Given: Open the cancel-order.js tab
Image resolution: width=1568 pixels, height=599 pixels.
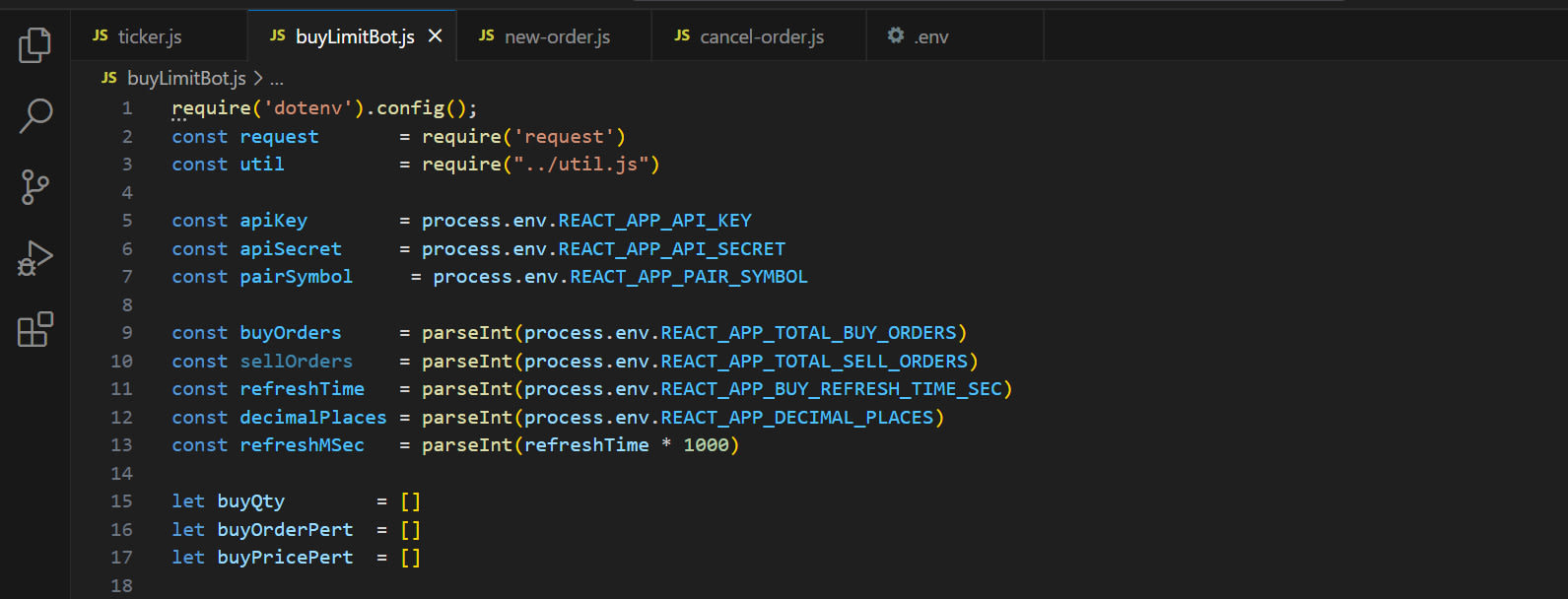Looking at the screenshot, I should click(761, 36).
